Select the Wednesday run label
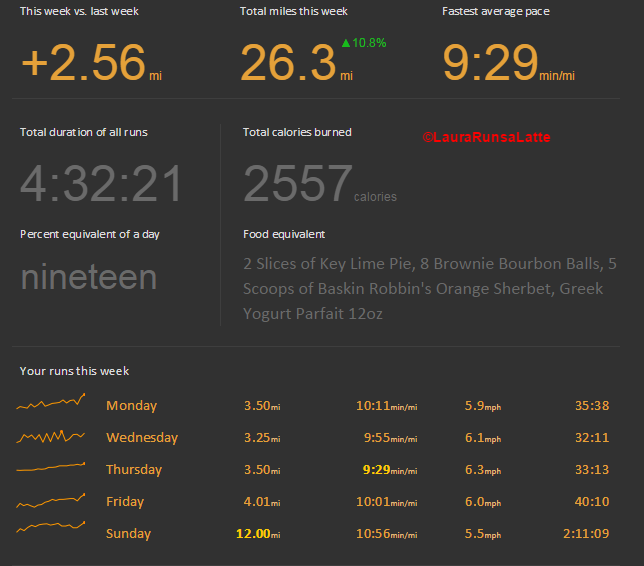Screen dimensions: 644x566 [141, 438]
